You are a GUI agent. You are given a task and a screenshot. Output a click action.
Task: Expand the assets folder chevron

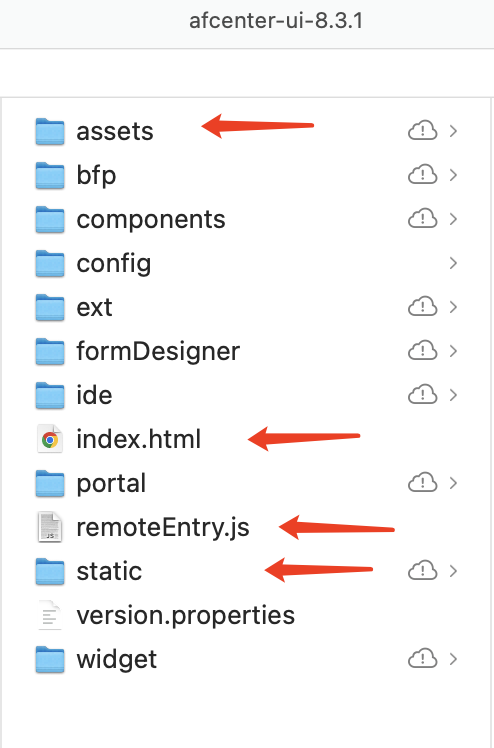453,131
